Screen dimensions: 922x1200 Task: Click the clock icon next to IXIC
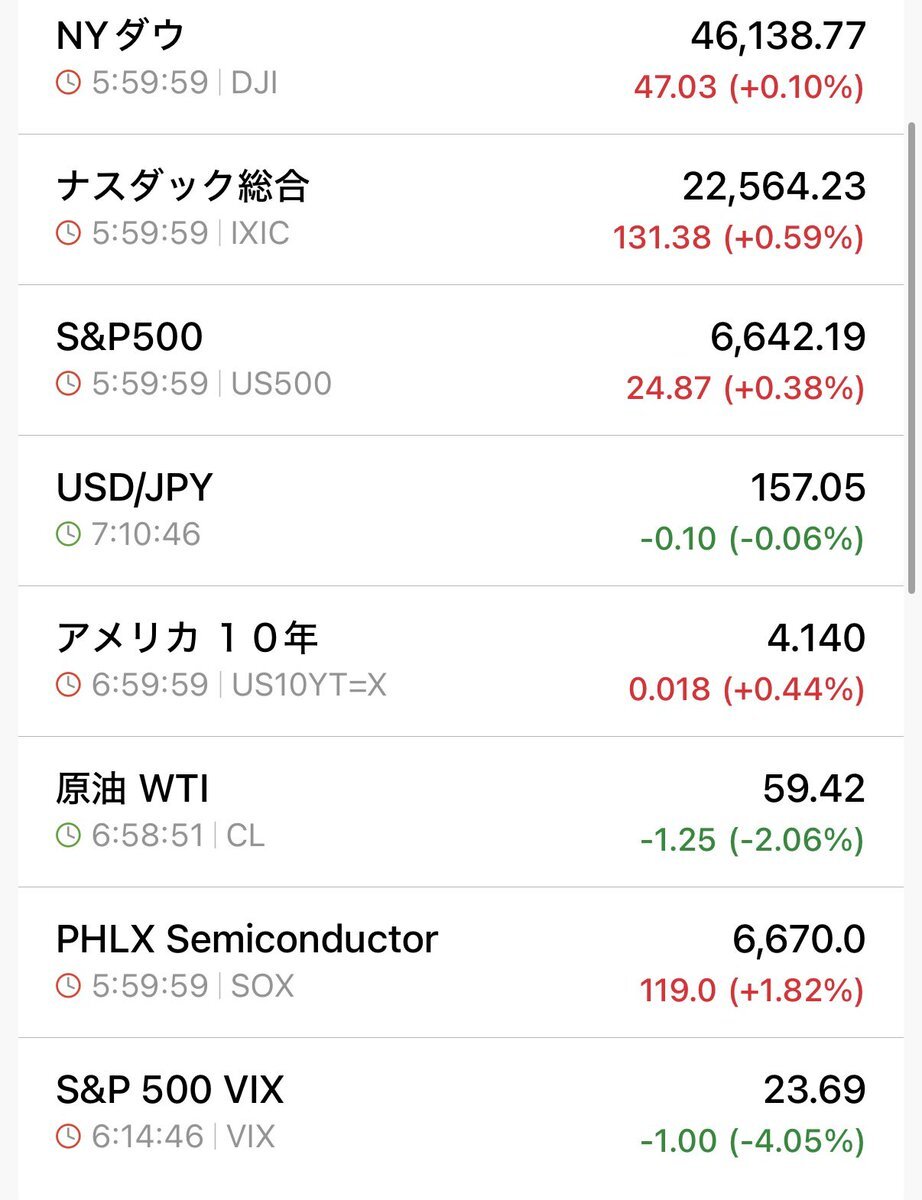pos(68,234)
